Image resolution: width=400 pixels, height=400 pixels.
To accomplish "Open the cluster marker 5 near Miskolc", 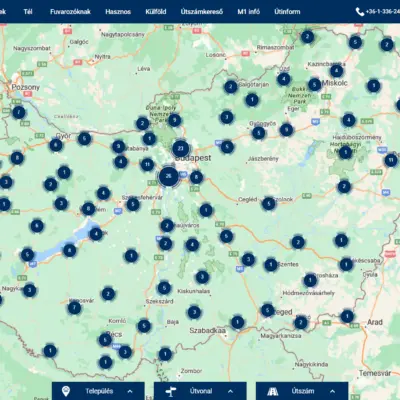I will 314,85.
